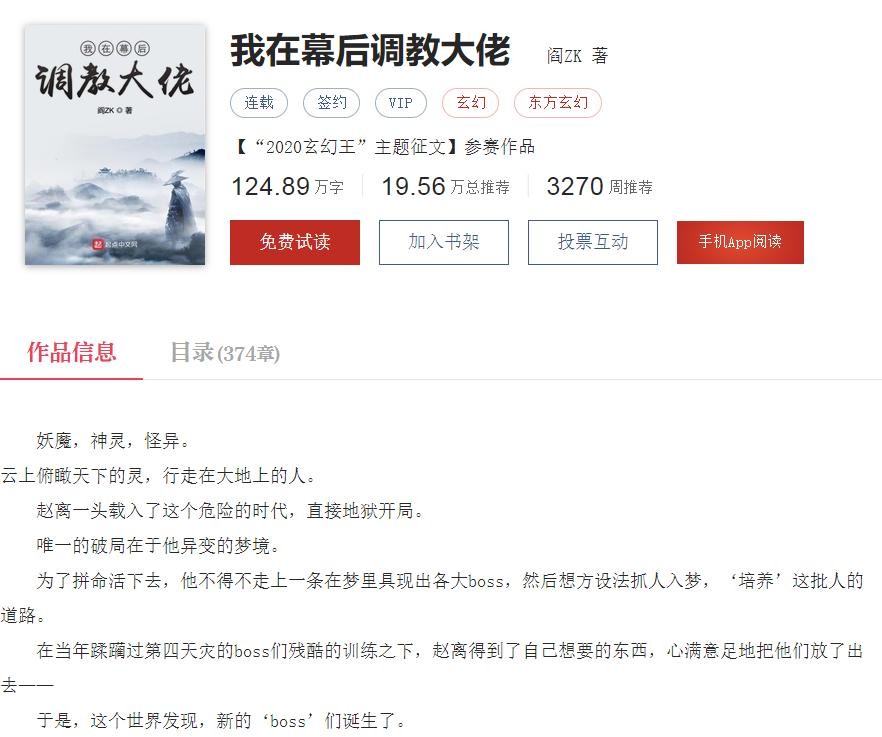This screenshot has width=882, height=737.
Task: Click the 3270 周推荐 stat
Action: point(600,186)
